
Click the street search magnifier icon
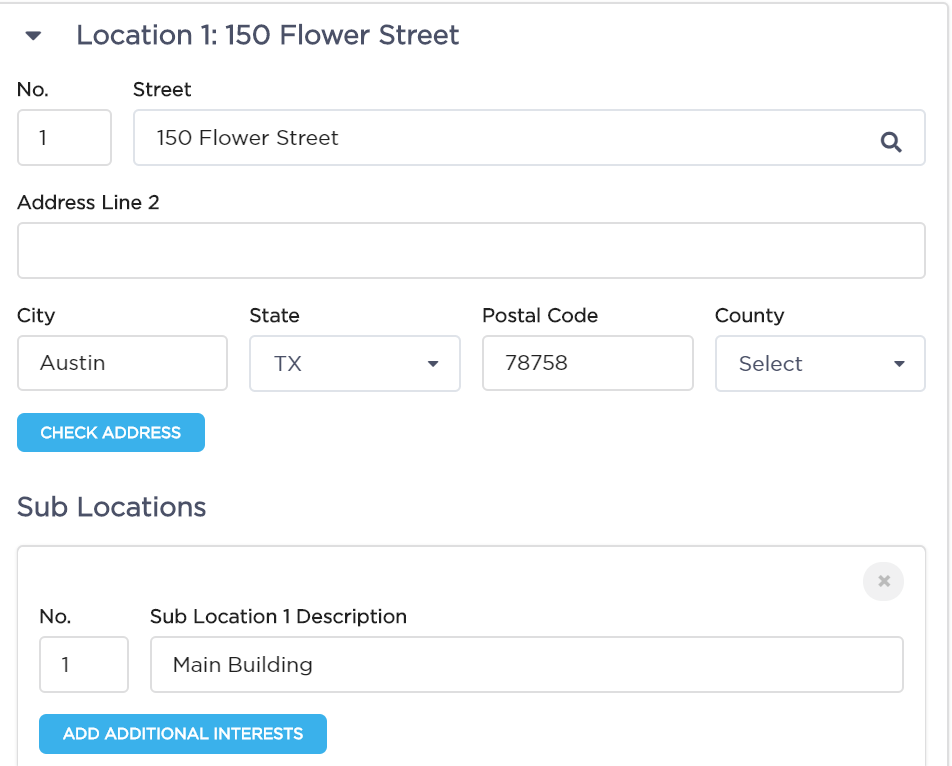tap(891, 142)
